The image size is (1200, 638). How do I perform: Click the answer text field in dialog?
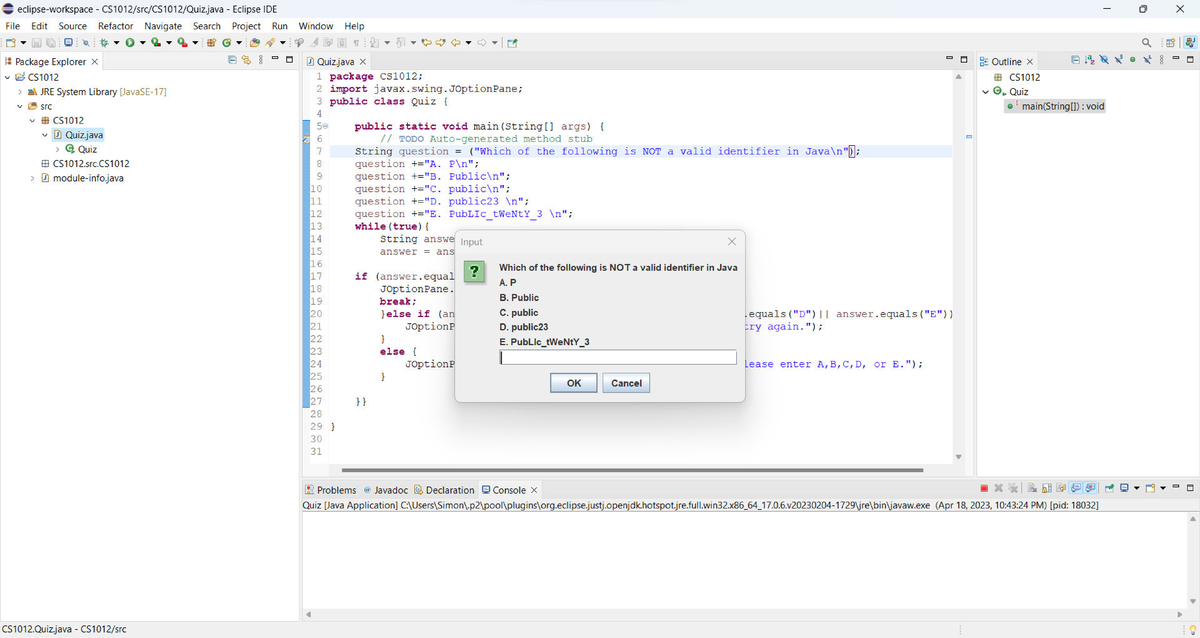point(618,358)
